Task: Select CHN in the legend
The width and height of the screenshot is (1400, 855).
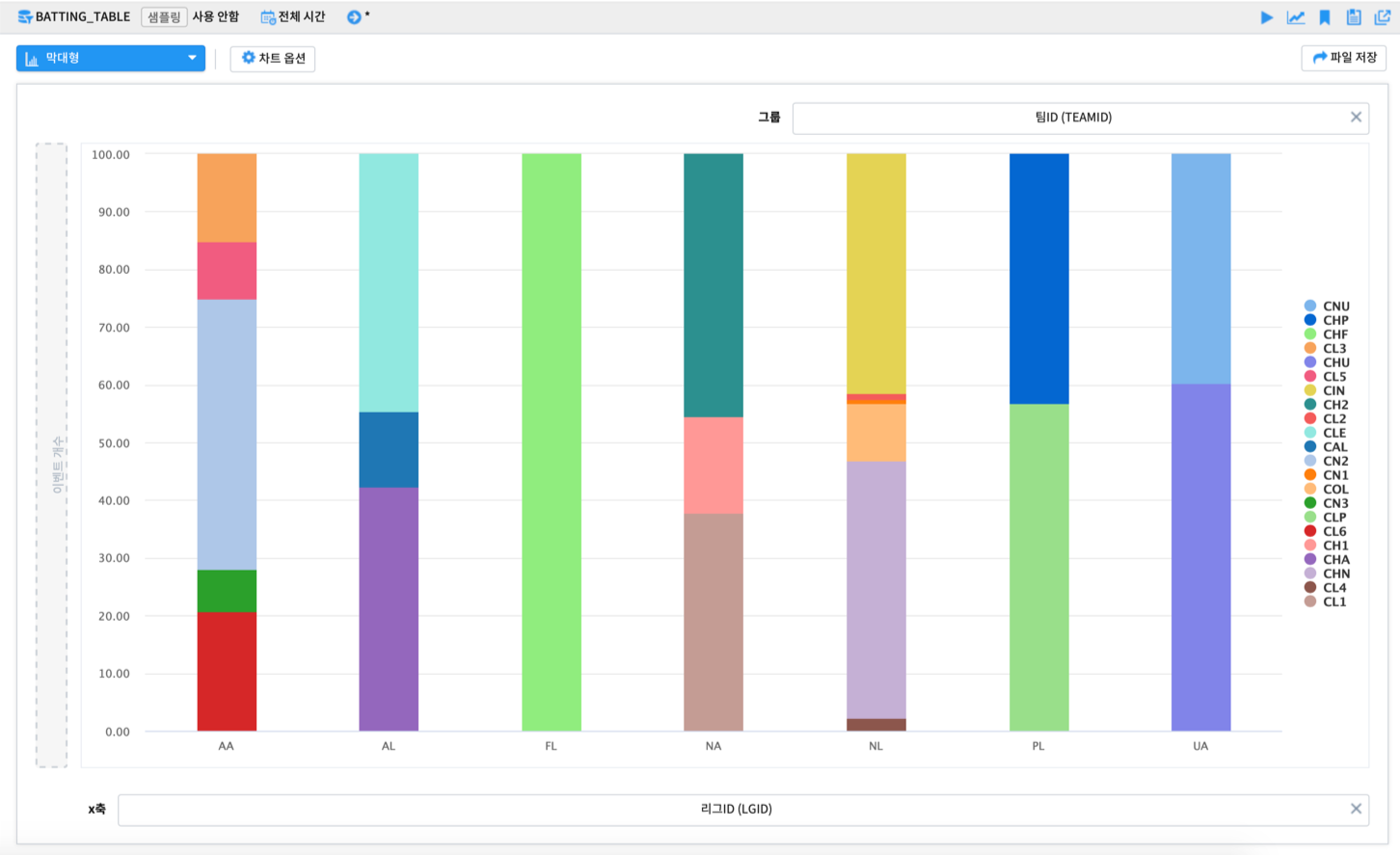Action: pyautogui.click(x=1327, y=574)
